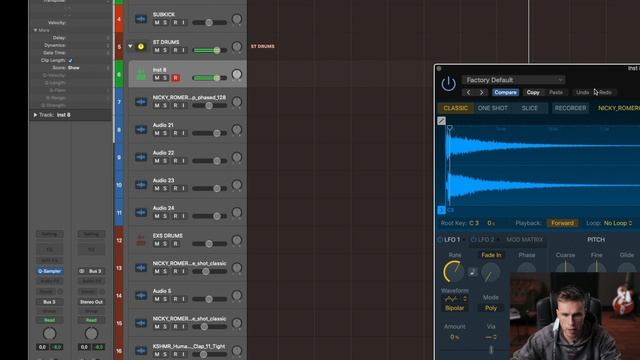Click the Audio 21 track waveform icon

pyautogui.click(x=141, y=130)
